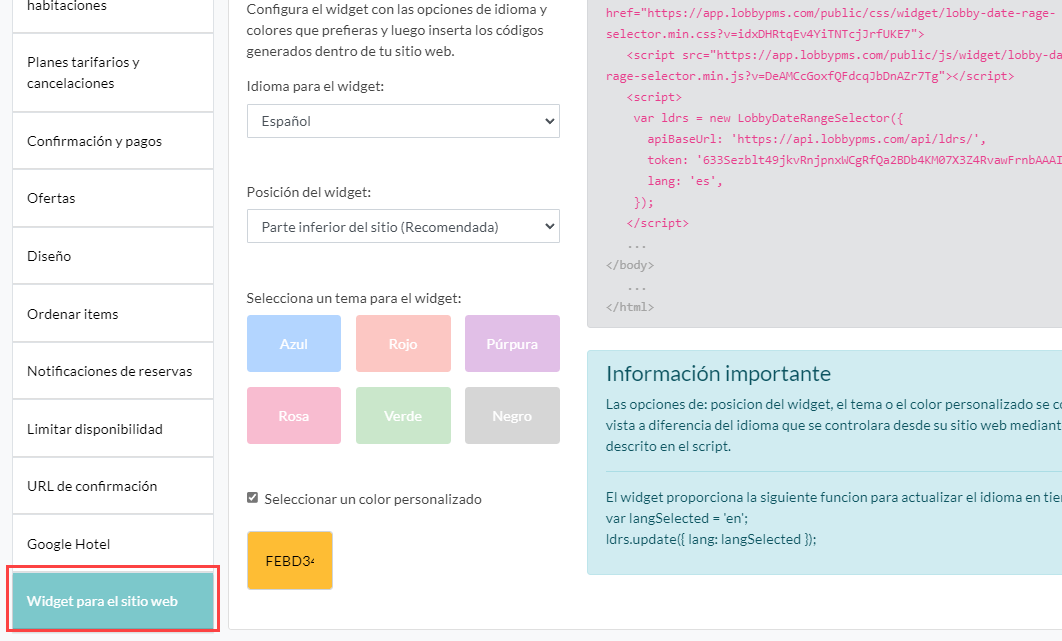The image size is (1062, 641).
Task: Go to Ofertas section
Action: [x=112, y=198]
